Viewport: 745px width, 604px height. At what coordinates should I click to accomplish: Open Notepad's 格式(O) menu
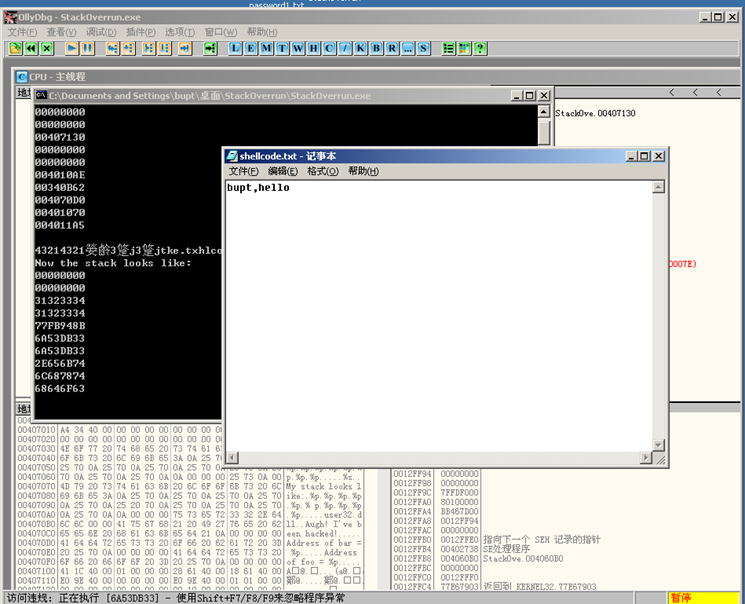pos(322,171)
